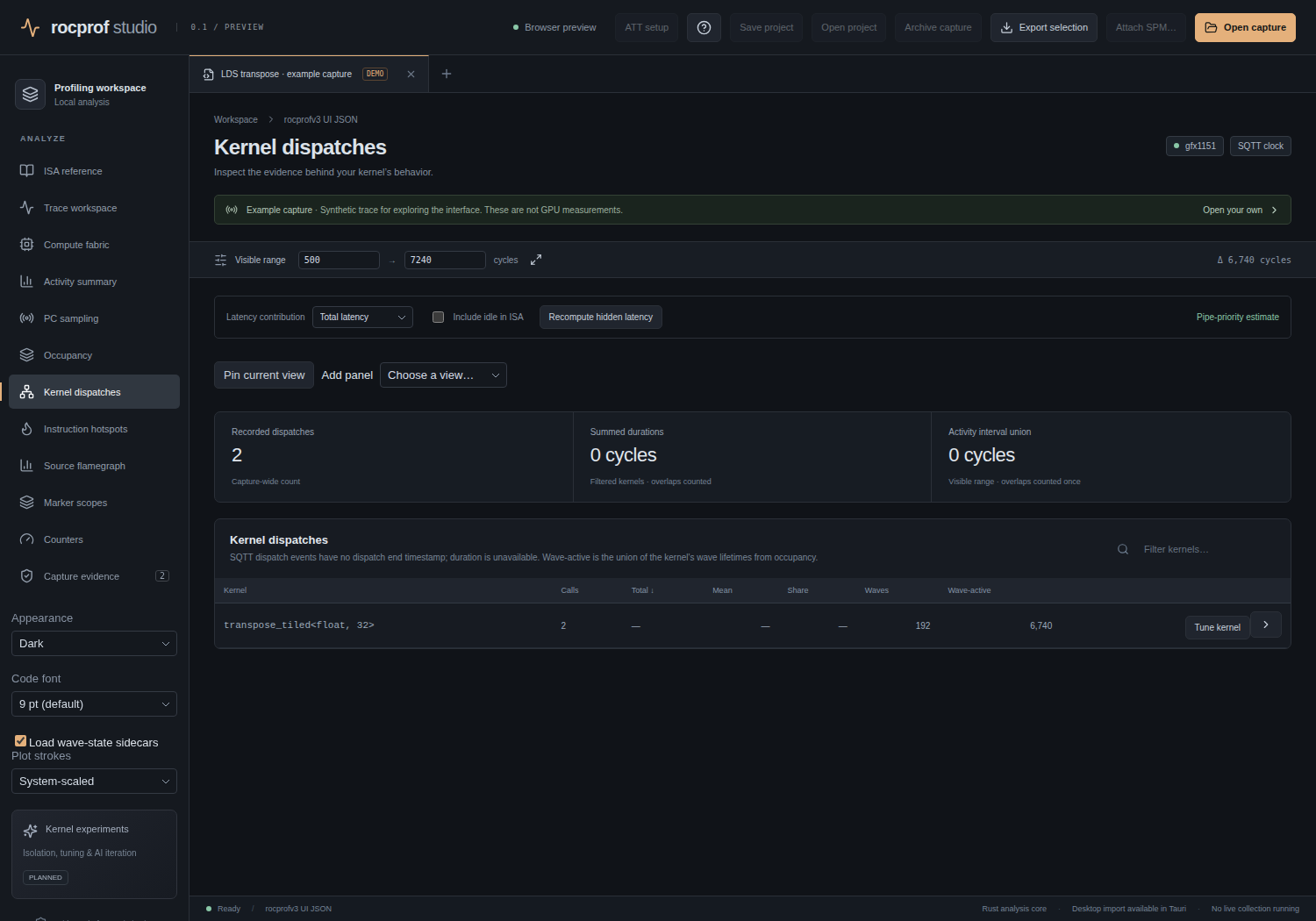Go to Marker scopes
1316x921 pixels.
[x=95, y=503]
